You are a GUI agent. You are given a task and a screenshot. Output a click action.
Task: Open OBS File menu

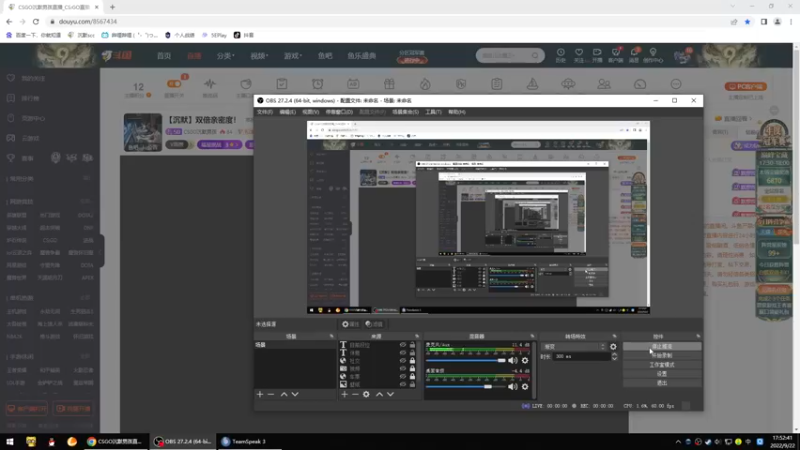265,112
